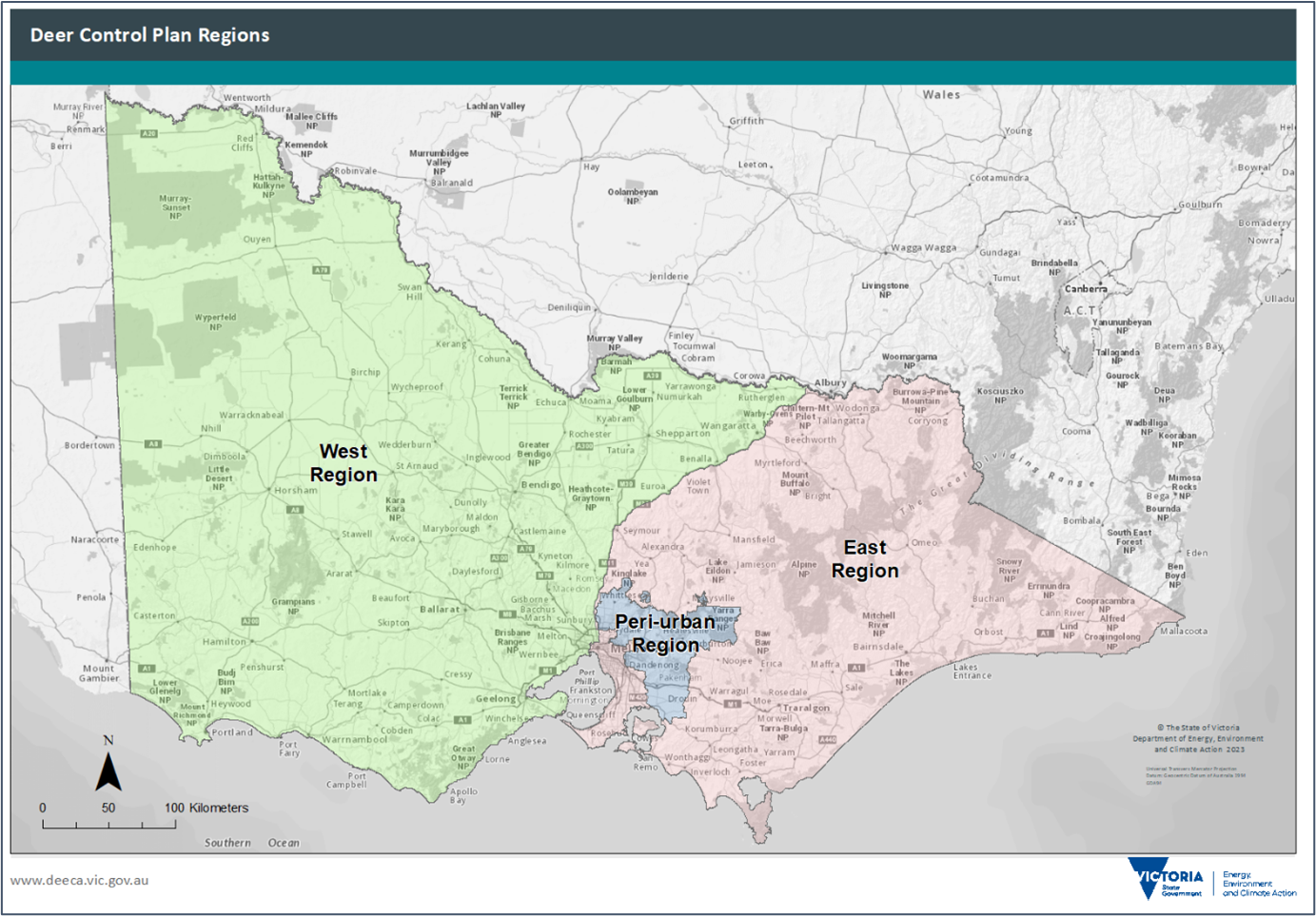Click the 'Apollo Bay' label
This screenshot has height=916, width=1316.
click(x=463, y=795)
